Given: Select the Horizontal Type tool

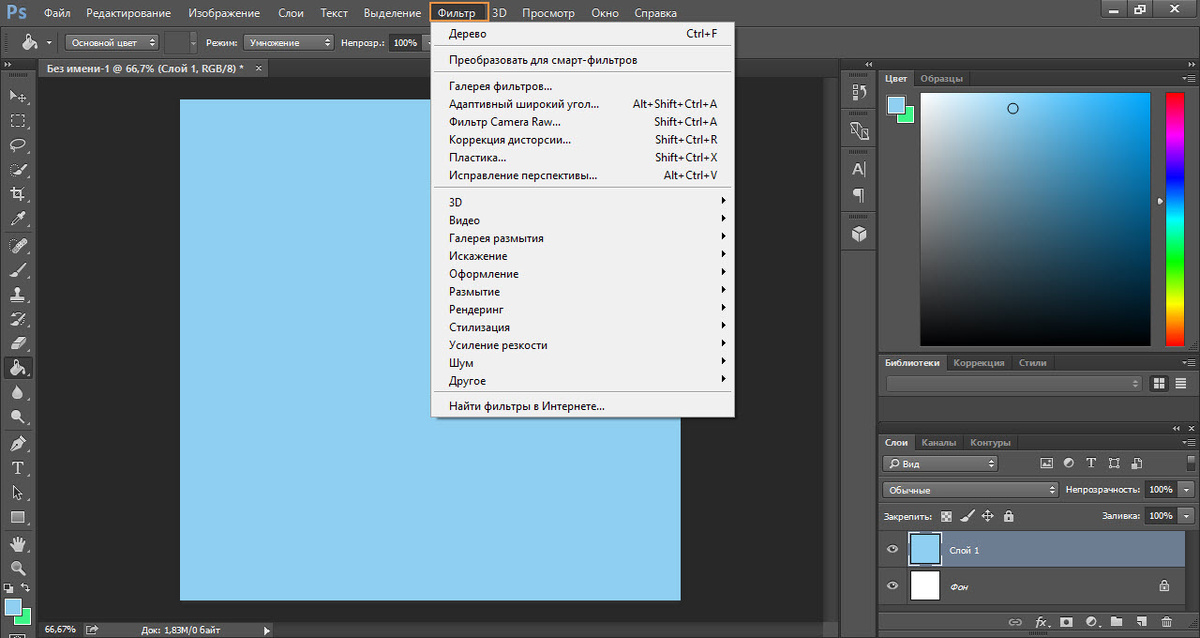Looking at the screenshot, I should coord(18,468).
